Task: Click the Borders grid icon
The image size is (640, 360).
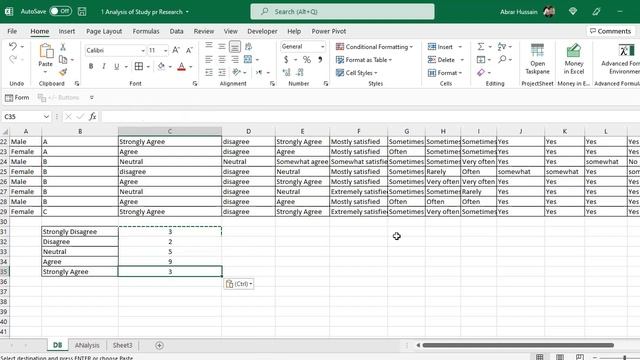Action: pos(139,66)
